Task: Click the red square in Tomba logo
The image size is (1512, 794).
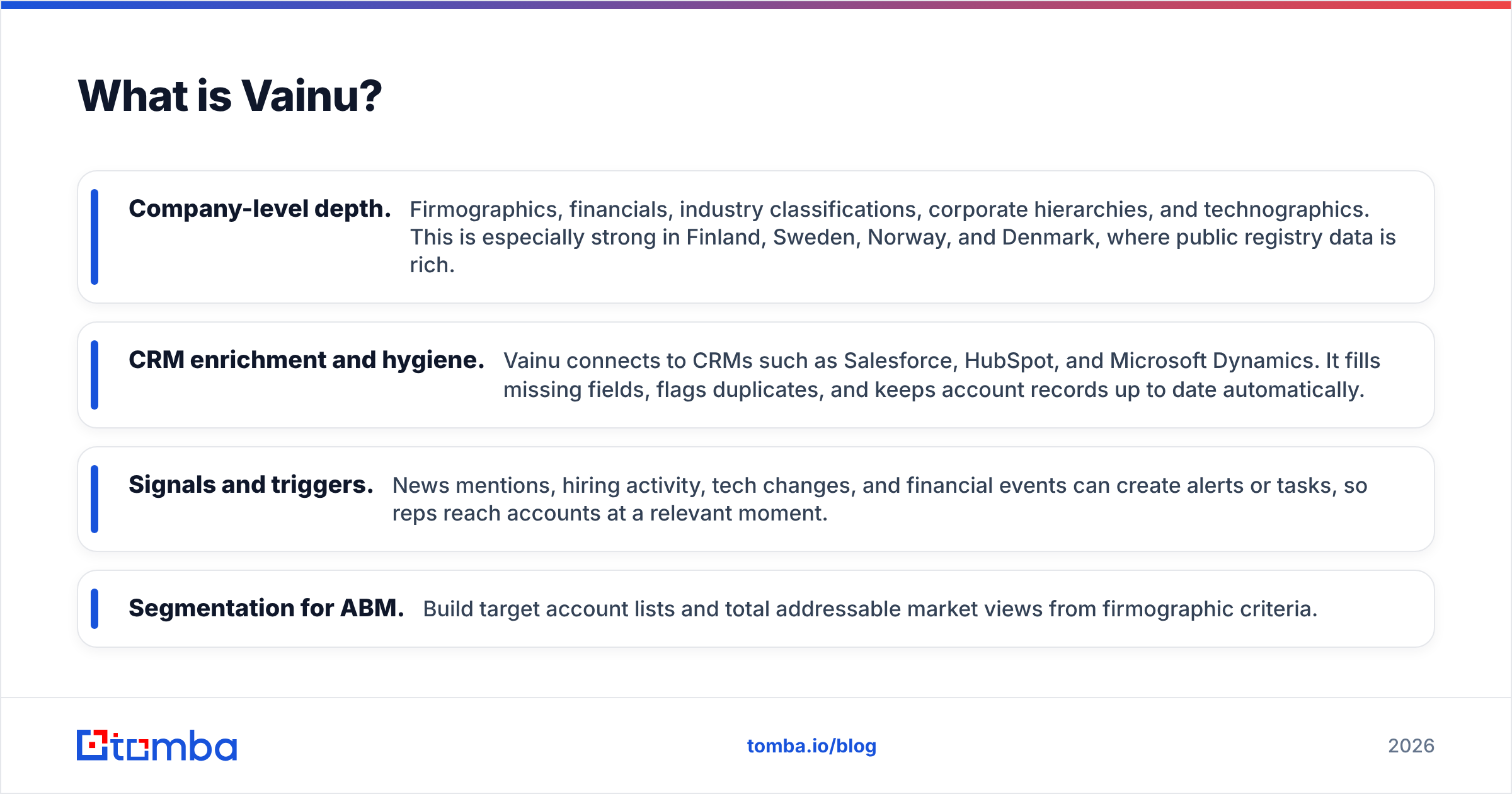Action: click(93, 745)
